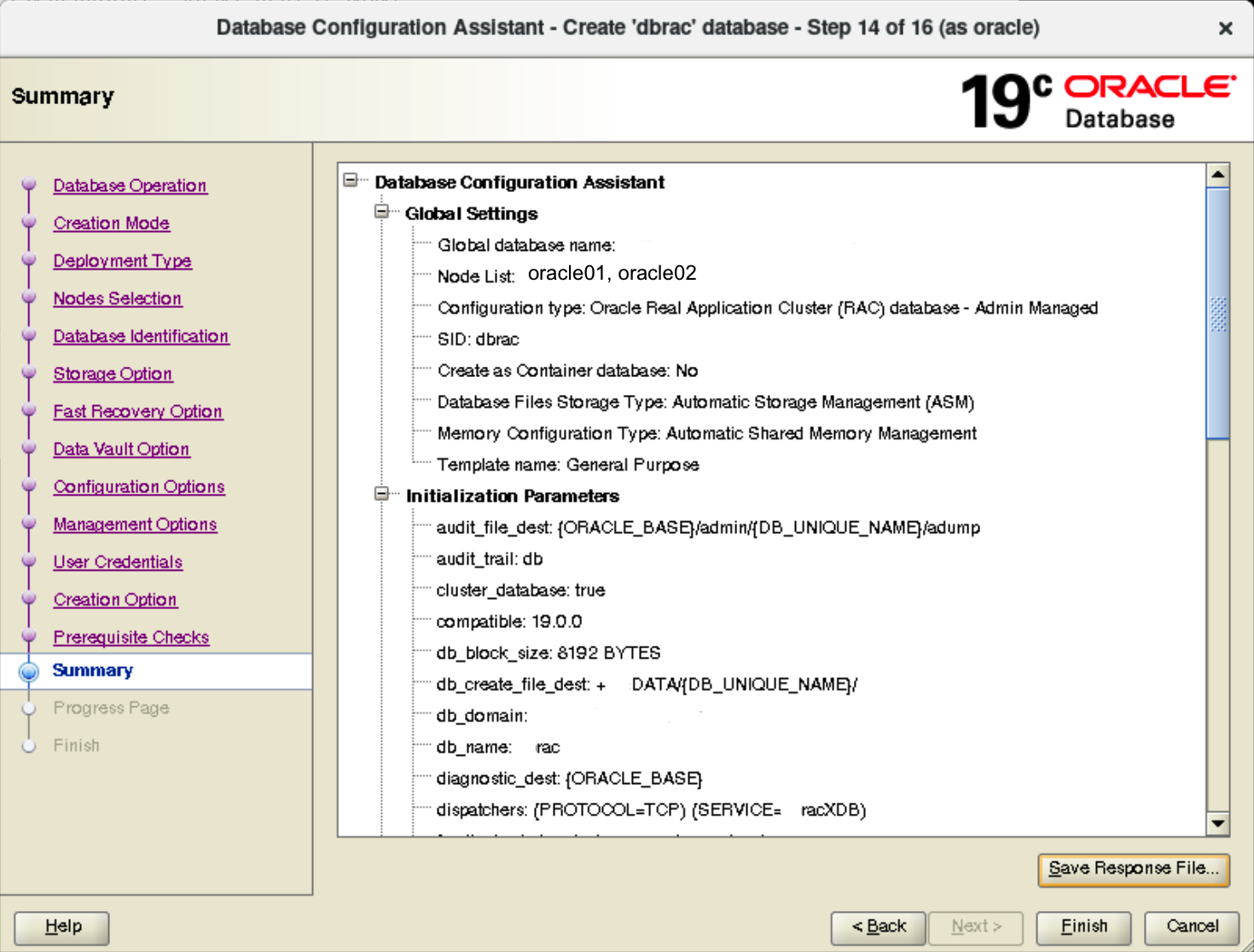Select the 'SID: dbrac' row
Viewport: 1254px width, 952px height.
coord(478,339)
